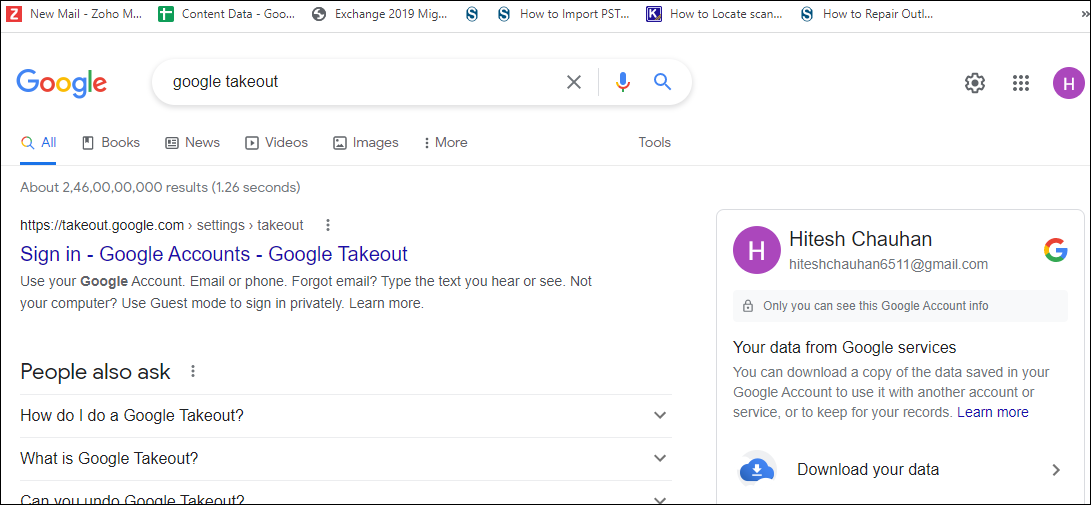
Task: Expand How do I do a Google Takeout?
Action: coord(346,416)
